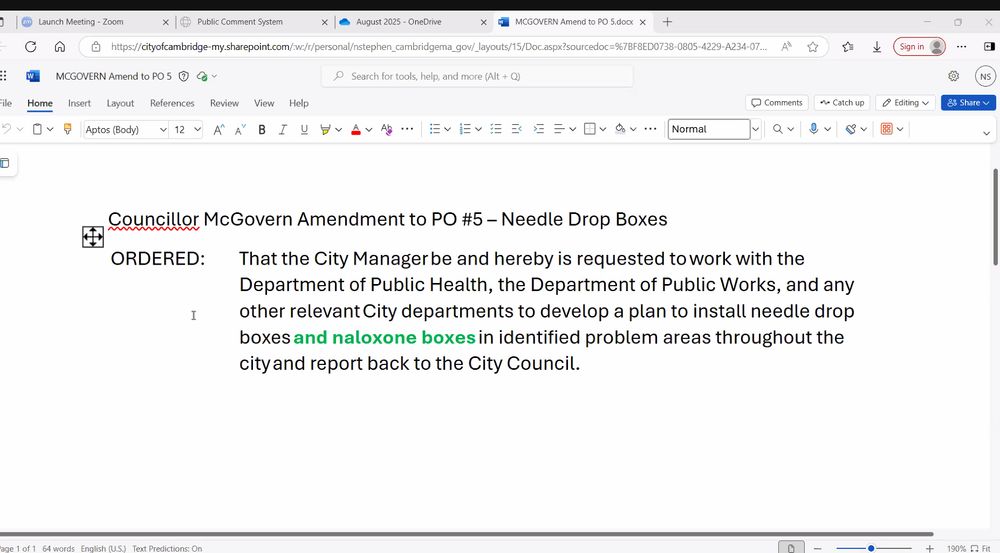
Task: Click the browser Sign in button
Action: click(x=919, y=47)
